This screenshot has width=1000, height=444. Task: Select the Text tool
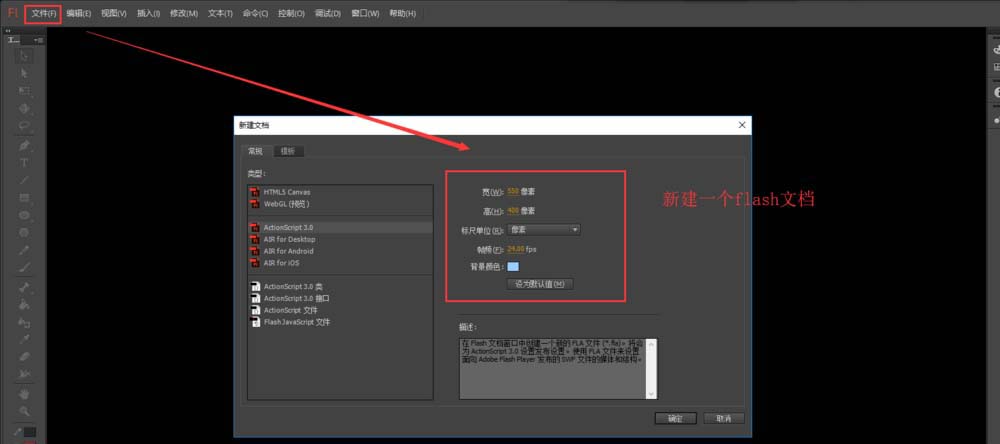pos(24,163)
